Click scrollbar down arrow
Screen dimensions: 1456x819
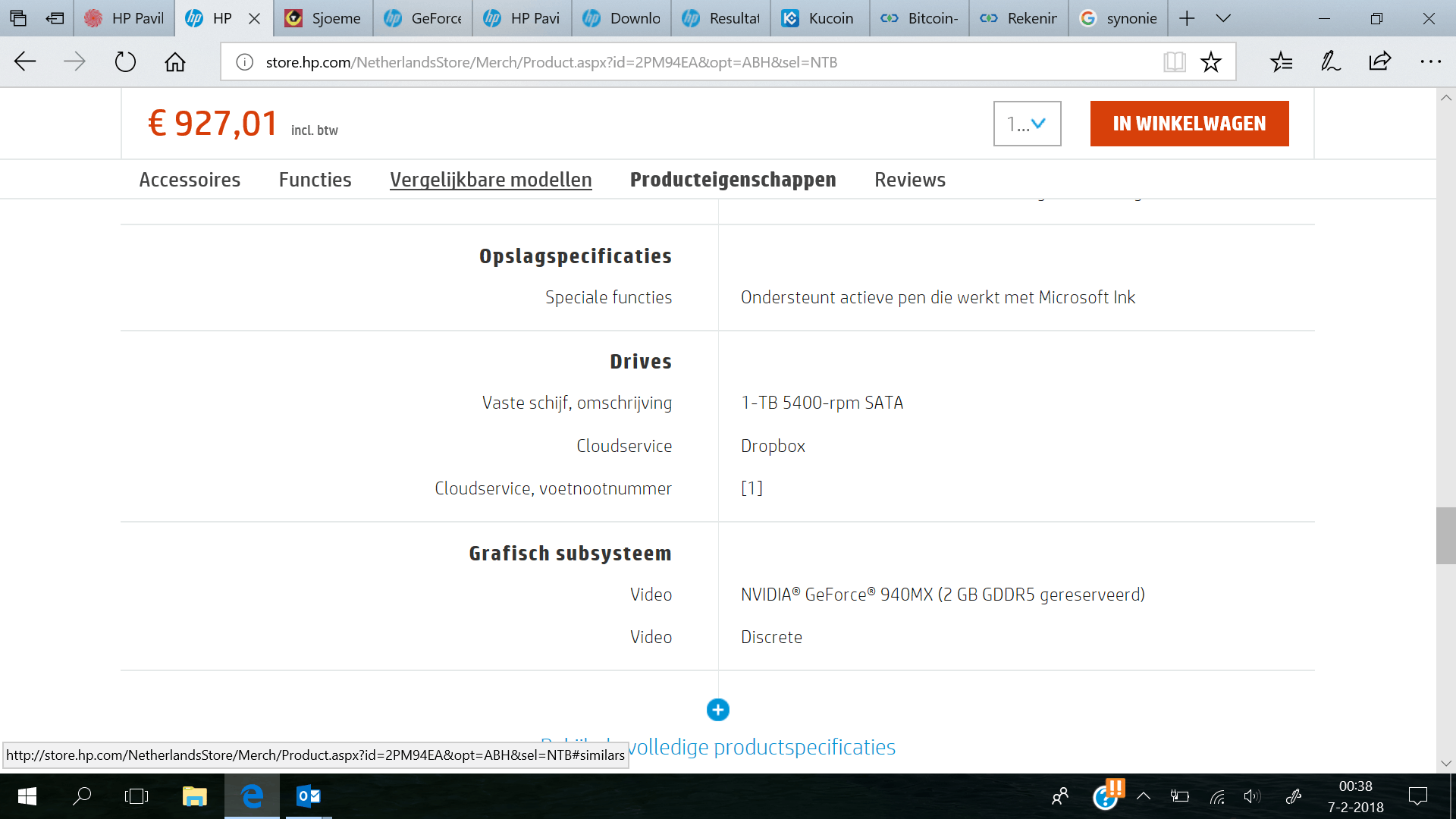(1445, 764)
